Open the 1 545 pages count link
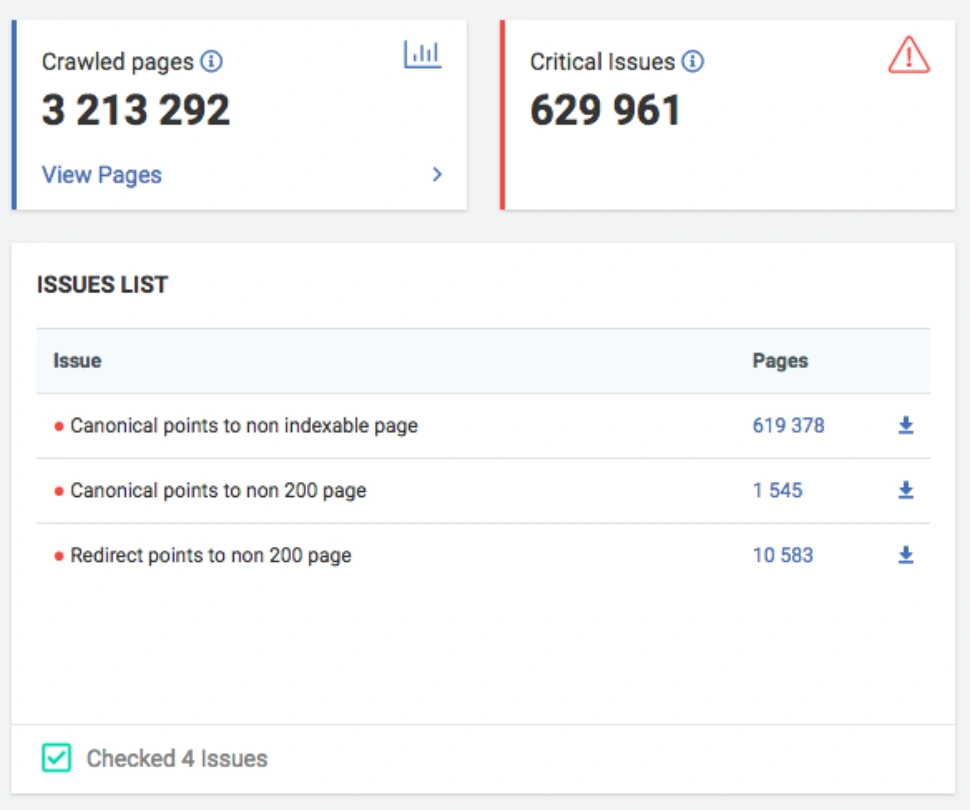 (777, 491)
